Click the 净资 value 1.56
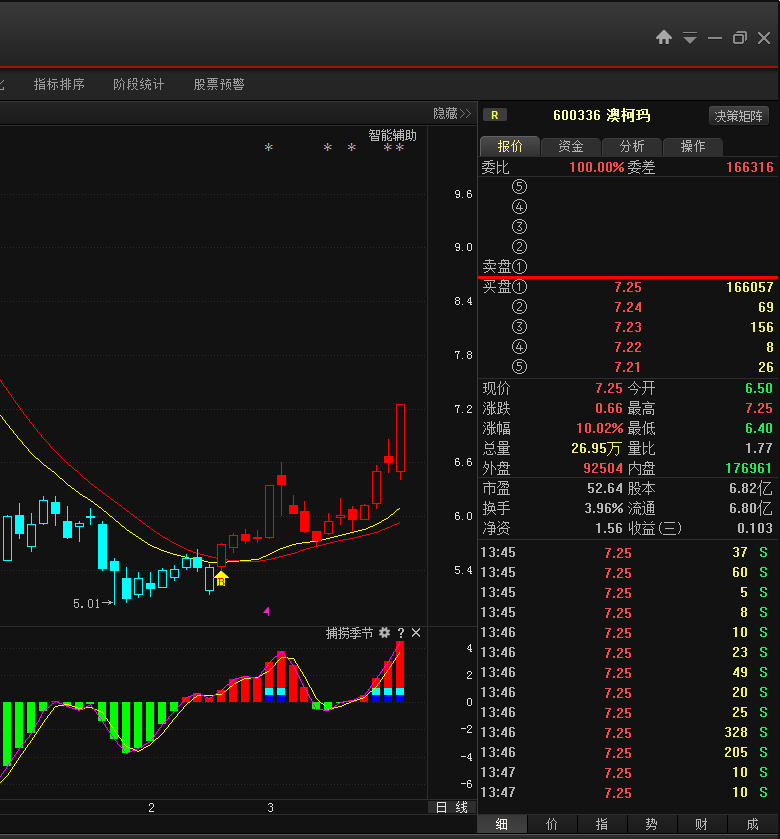 609,528
